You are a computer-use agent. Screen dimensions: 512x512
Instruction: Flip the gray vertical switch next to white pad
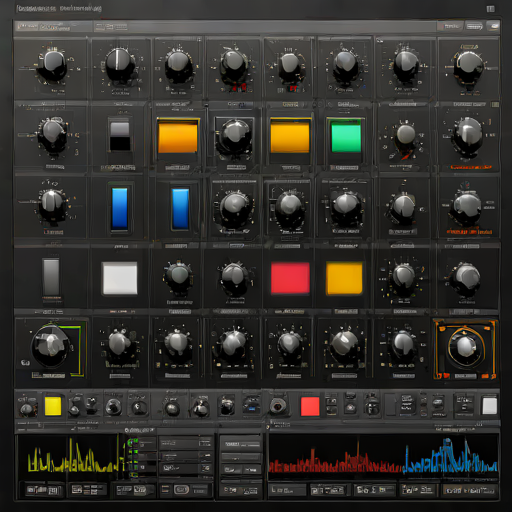[51, 278]
